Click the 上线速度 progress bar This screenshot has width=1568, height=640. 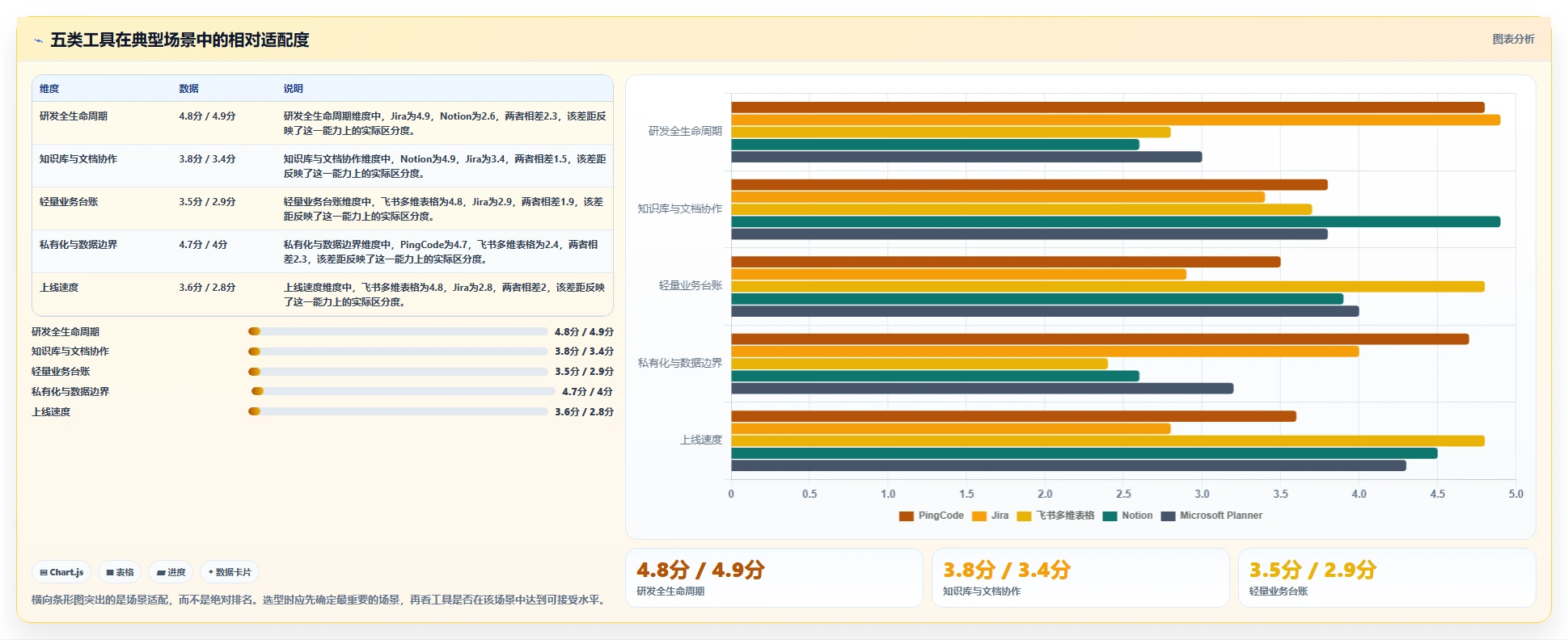(398, 411)
